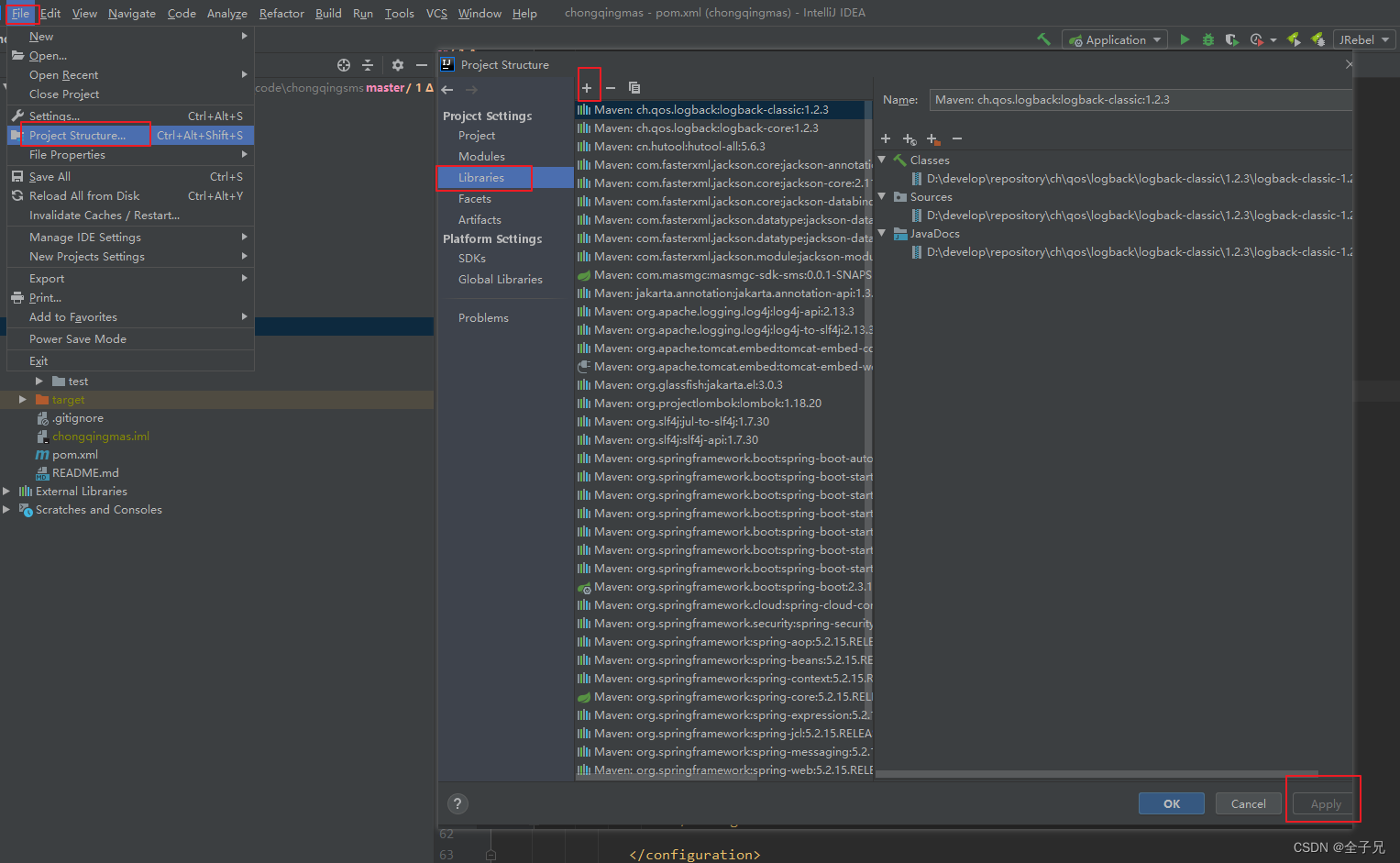Viewport: 1400px width, 863px height.
Task: Run the Application with the green play icon
Action: click(1185, 39)
